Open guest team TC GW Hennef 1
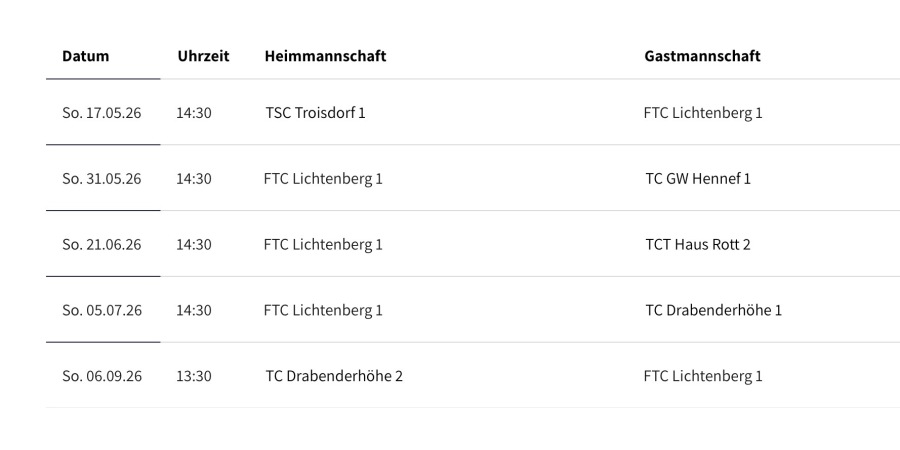This screenshot has width=900, height=450. 698,179
